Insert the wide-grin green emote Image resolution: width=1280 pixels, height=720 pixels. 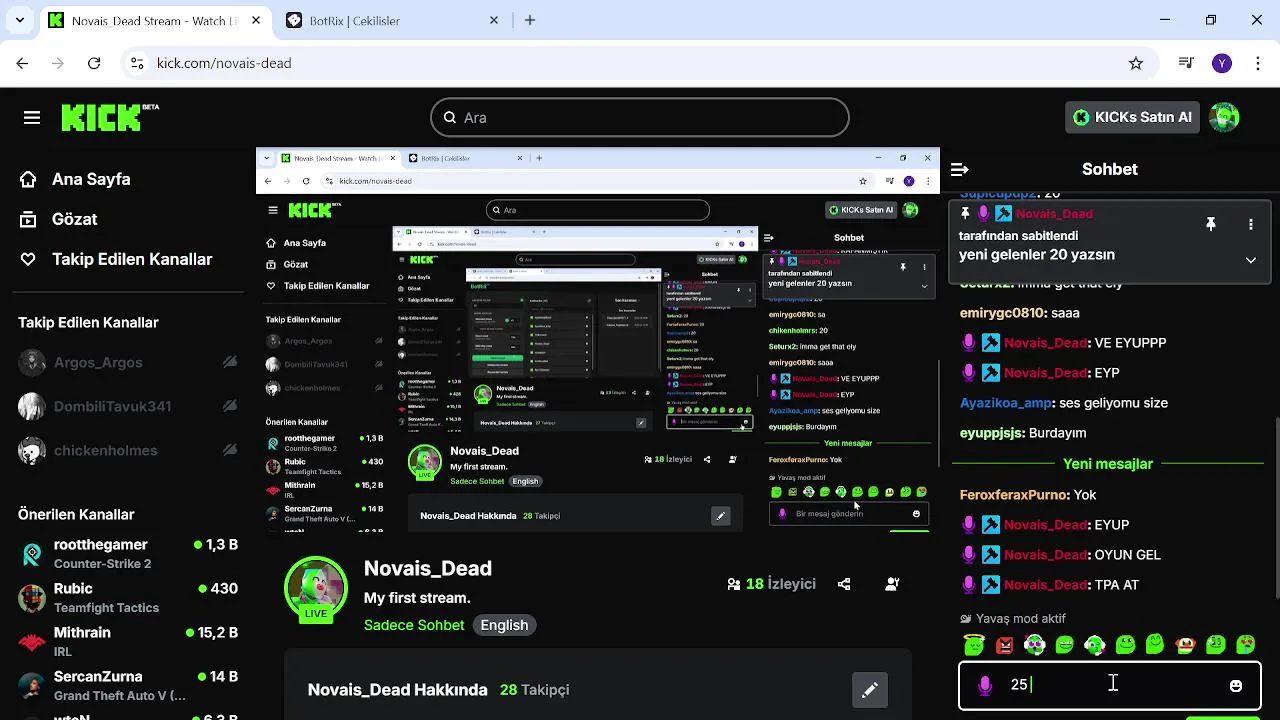coord(1064,645)
